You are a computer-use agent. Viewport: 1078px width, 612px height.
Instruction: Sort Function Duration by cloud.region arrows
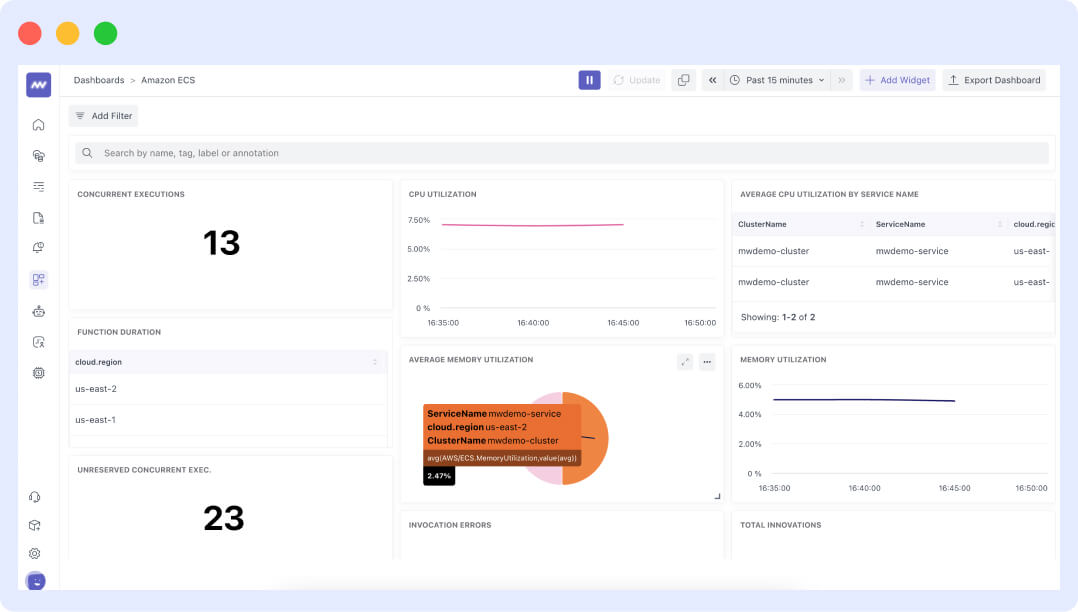[x=375, y=362]
